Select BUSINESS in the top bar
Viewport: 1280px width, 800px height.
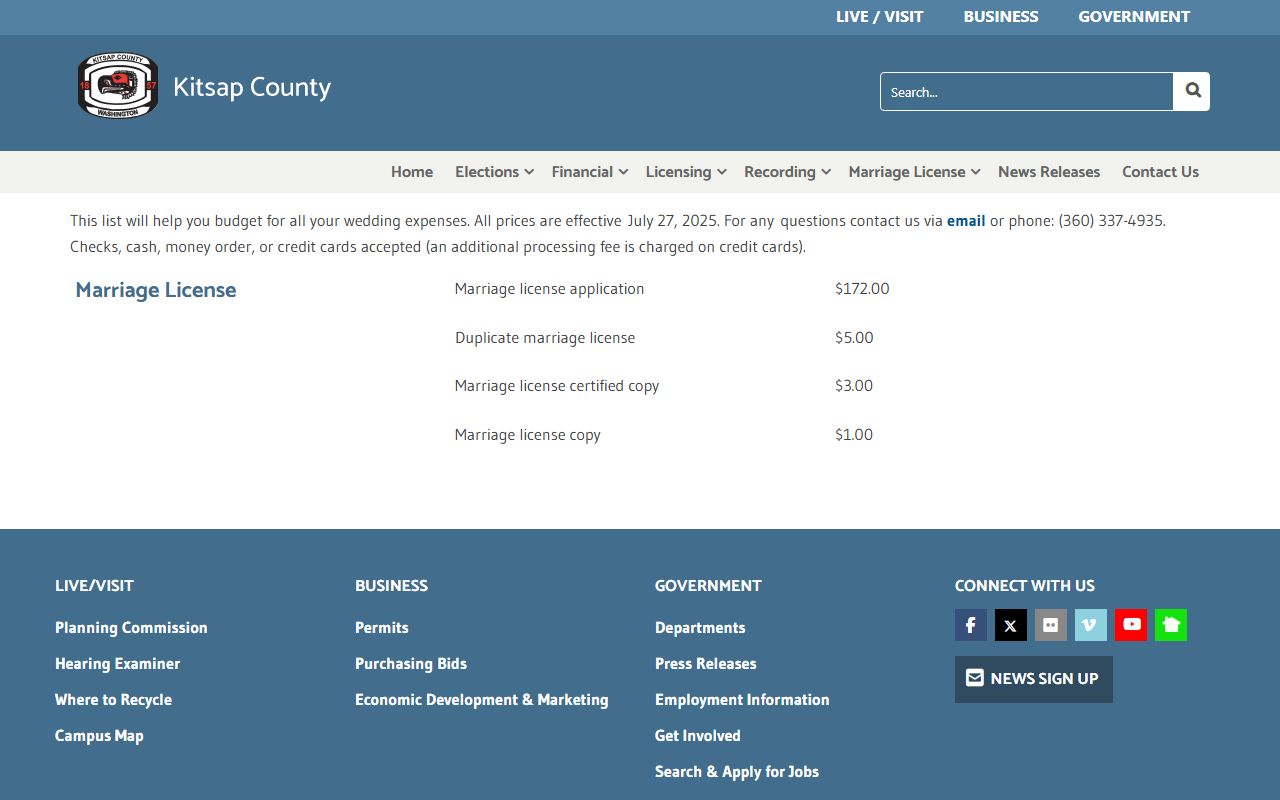point(1001,17)
